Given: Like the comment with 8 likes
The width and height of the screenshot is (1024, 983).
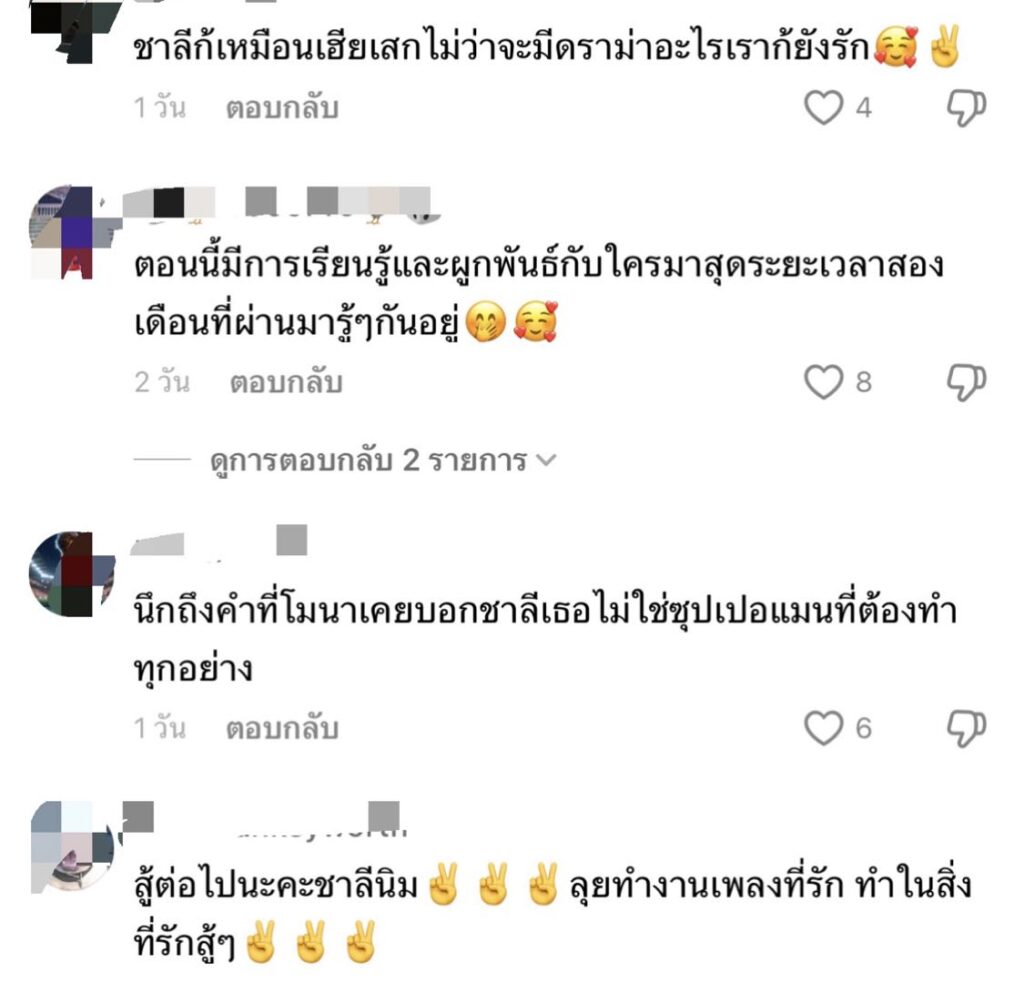Looking at the screenshot, I should [823, 382].
